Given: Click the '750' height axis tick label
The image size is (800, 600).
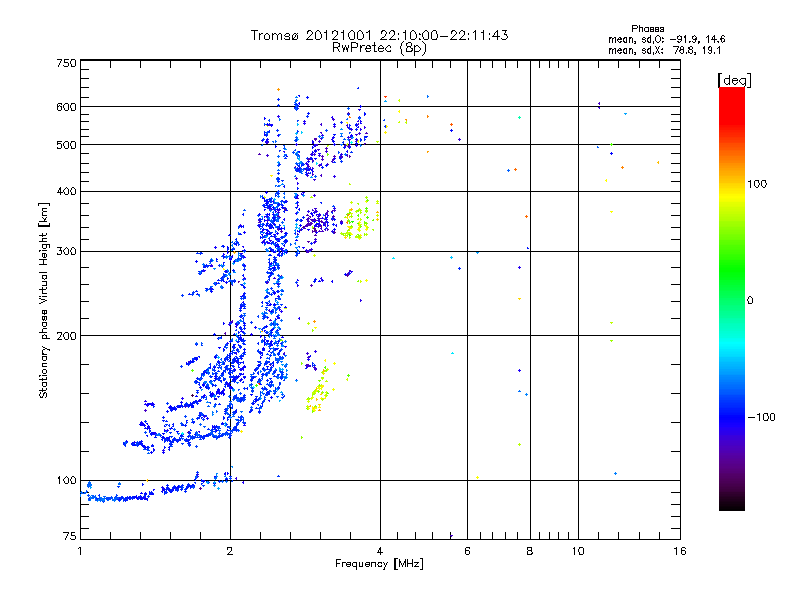Looking at the screenshot, I should click(66, 63).
